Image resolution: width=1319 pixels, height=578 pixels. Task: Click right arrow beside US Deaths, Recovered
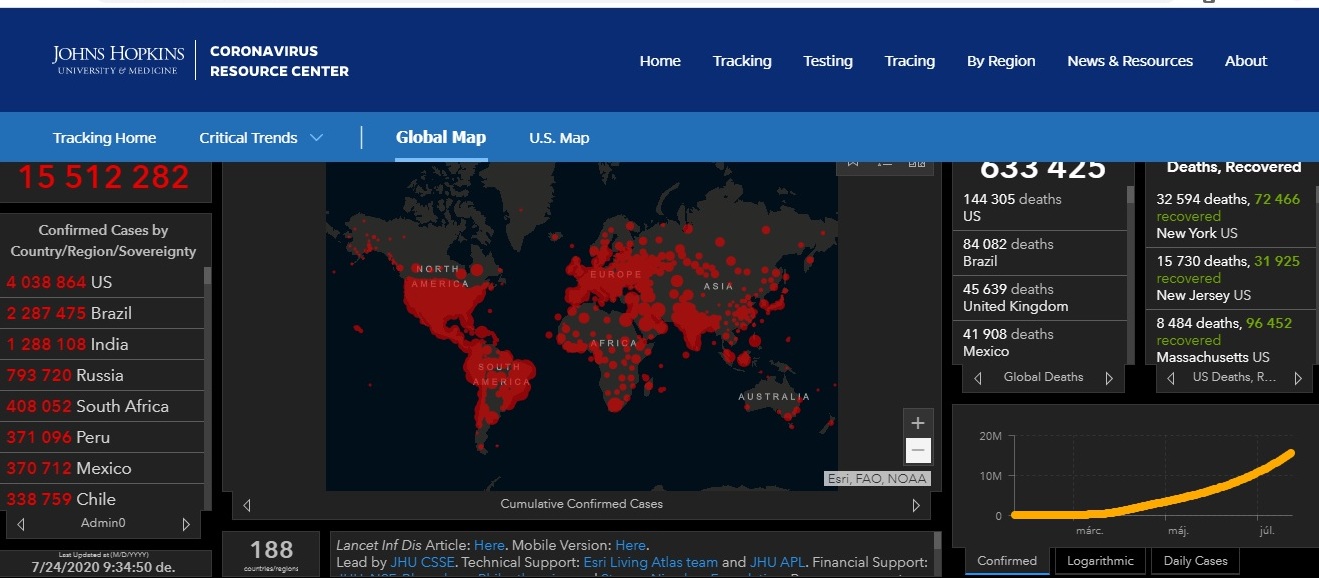pyautogui.click(x=1298, y=378)
